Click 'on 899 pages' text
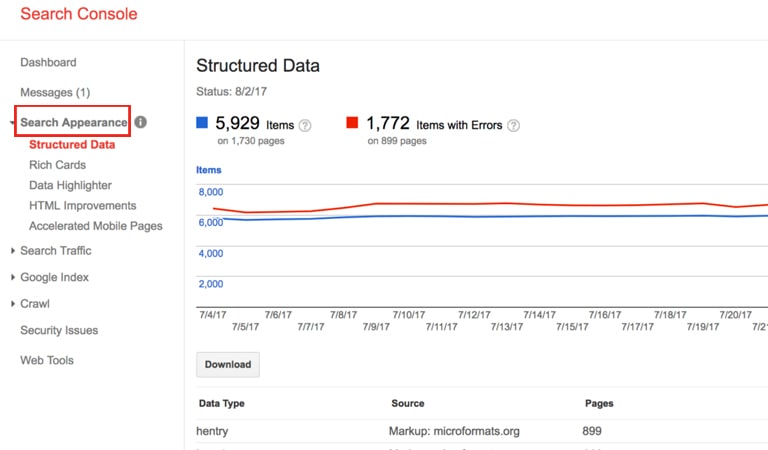 pos(397,141)
